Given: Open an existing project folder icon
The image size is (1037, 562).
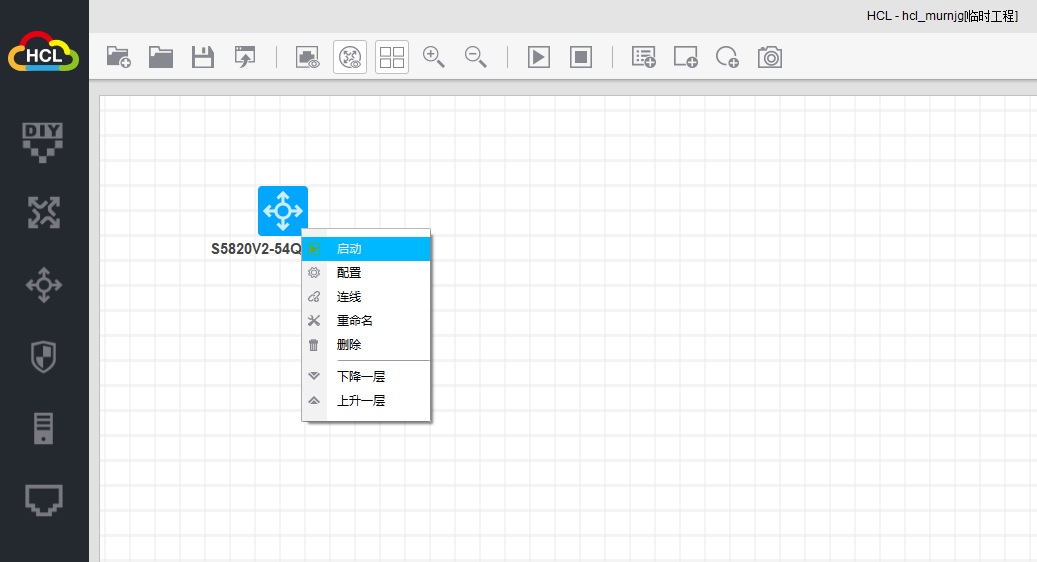Looking at the screenshot, I should 161,57.
